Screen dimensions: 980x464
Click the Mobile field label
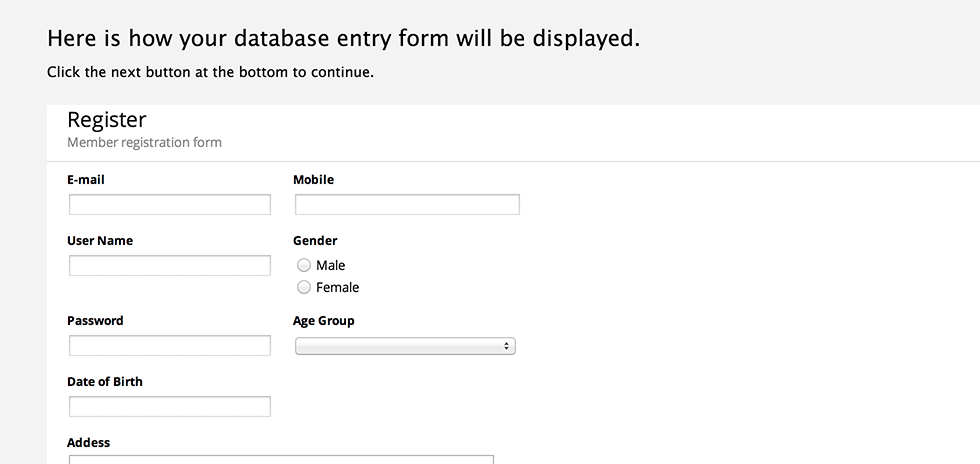coord(313,180)
